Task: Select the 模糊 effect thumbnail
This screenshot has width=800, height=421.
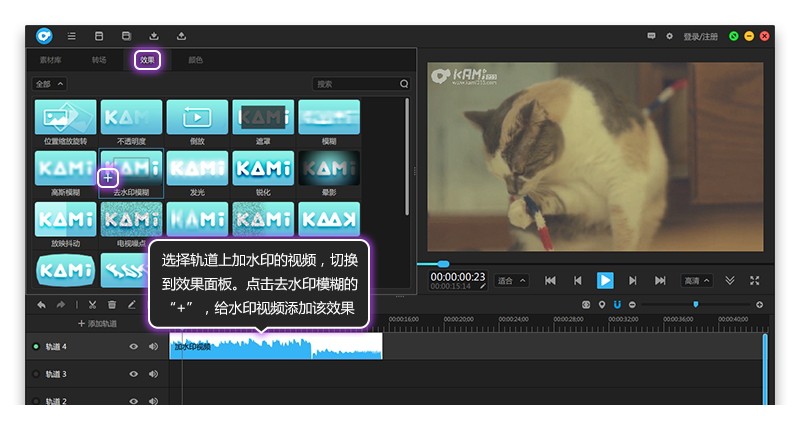Action: (x=329, y=117)
